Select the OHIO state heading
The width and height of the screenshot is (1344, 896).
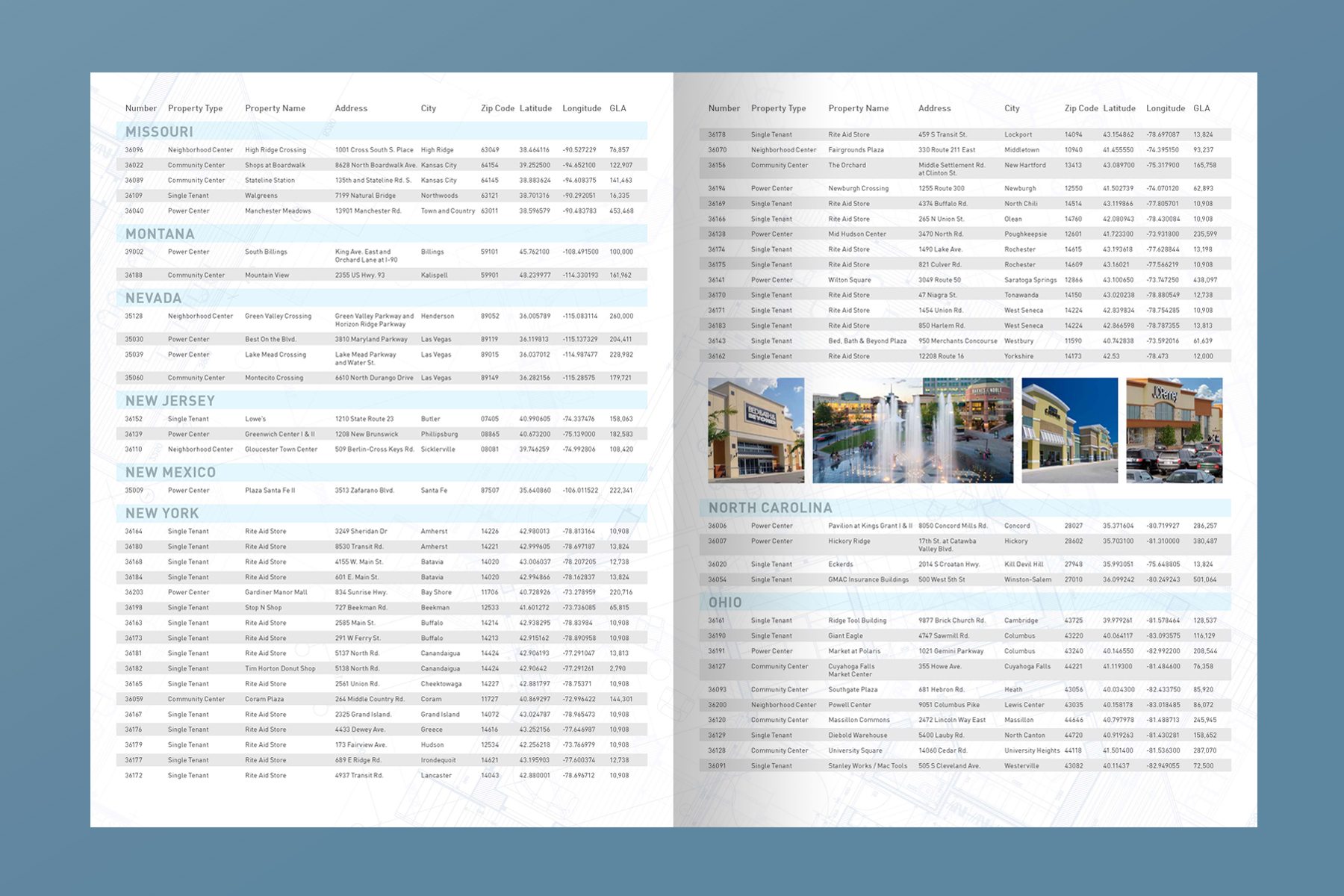pos(725,603)
